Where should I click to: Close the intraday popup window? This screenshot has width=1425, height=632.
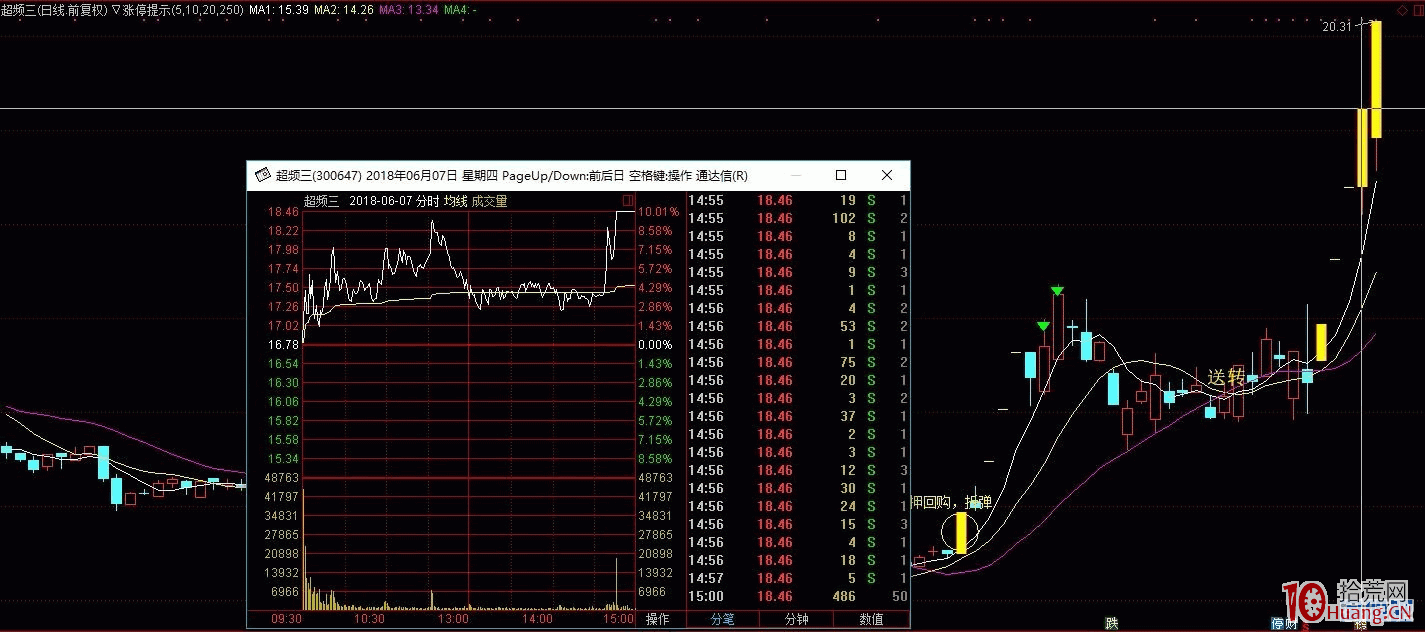pos(886,175)
